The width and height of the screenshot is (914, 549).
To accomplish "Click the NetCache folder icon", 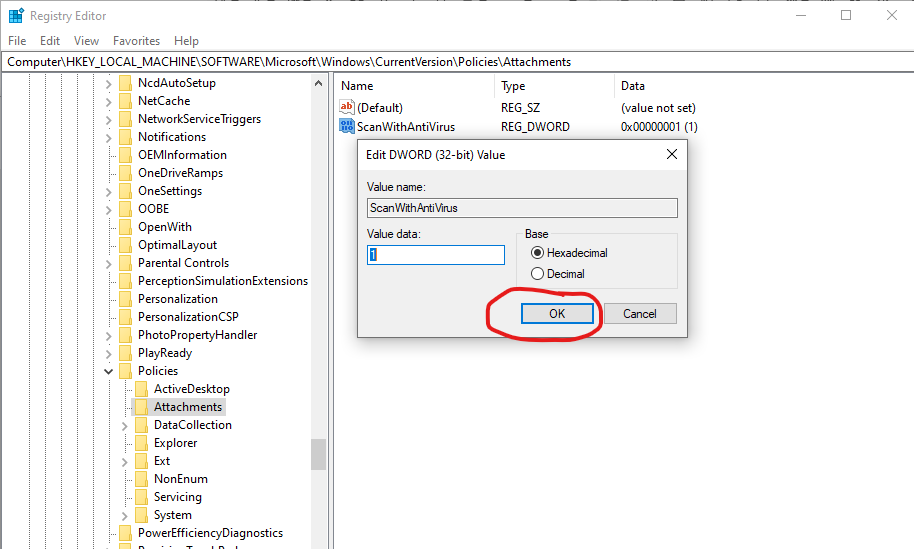I will point(125,101).
